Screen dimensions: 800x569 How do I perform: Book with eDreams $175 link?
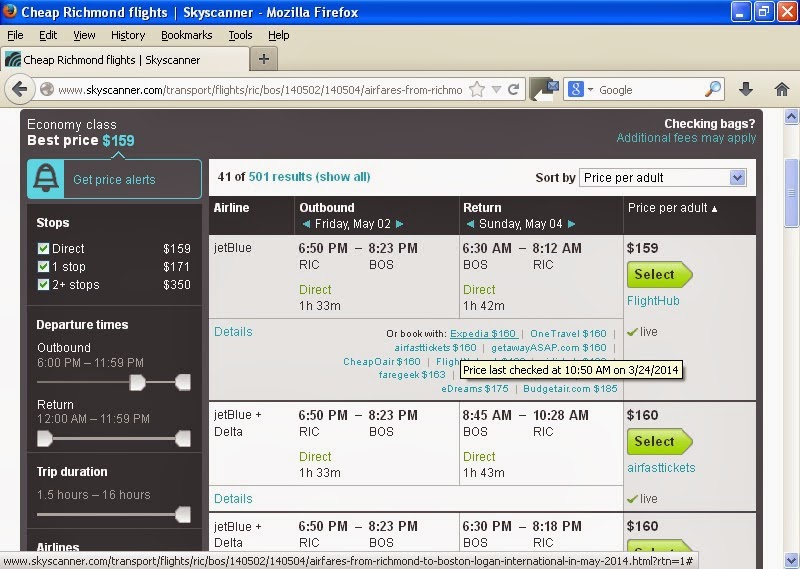[474, 388]
